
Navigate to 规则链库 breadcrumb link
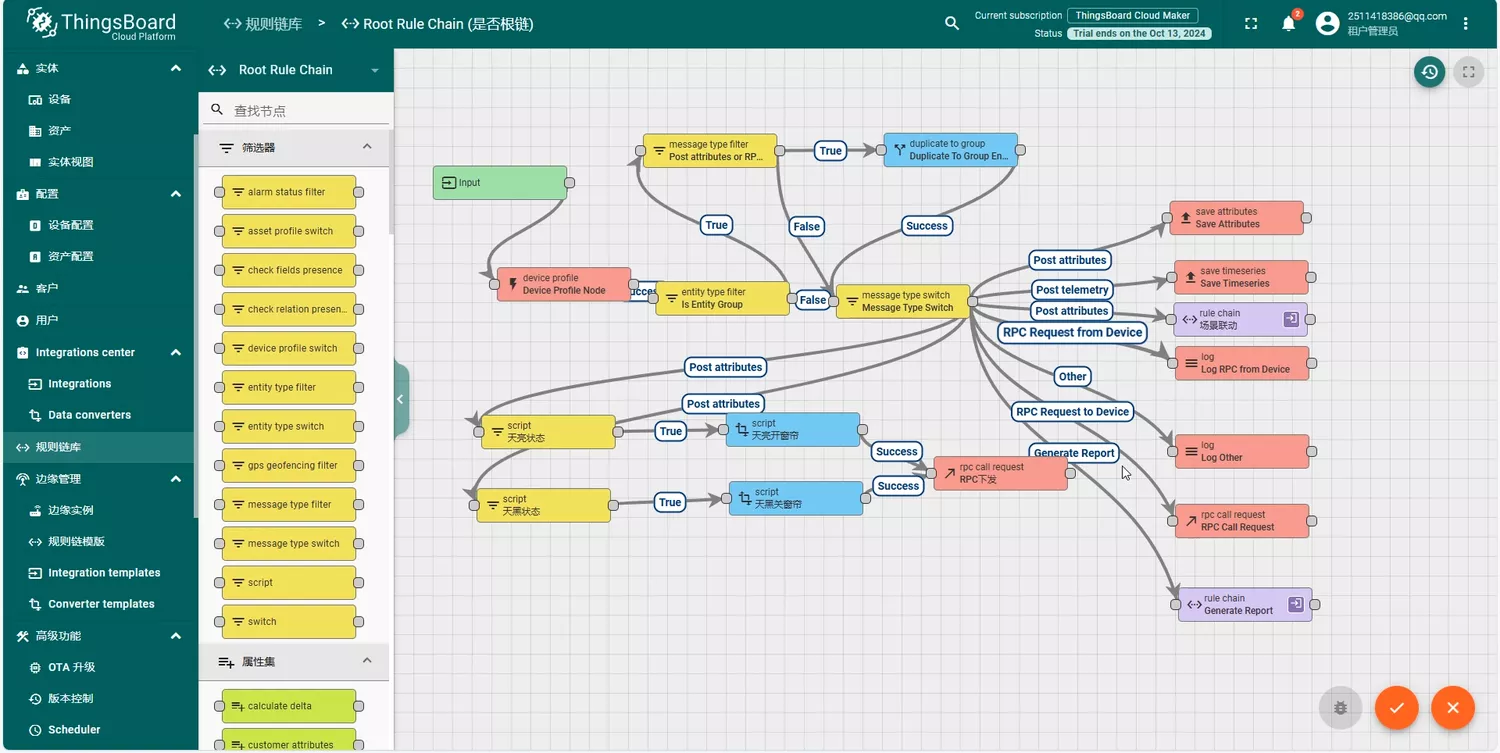[263, 23]
